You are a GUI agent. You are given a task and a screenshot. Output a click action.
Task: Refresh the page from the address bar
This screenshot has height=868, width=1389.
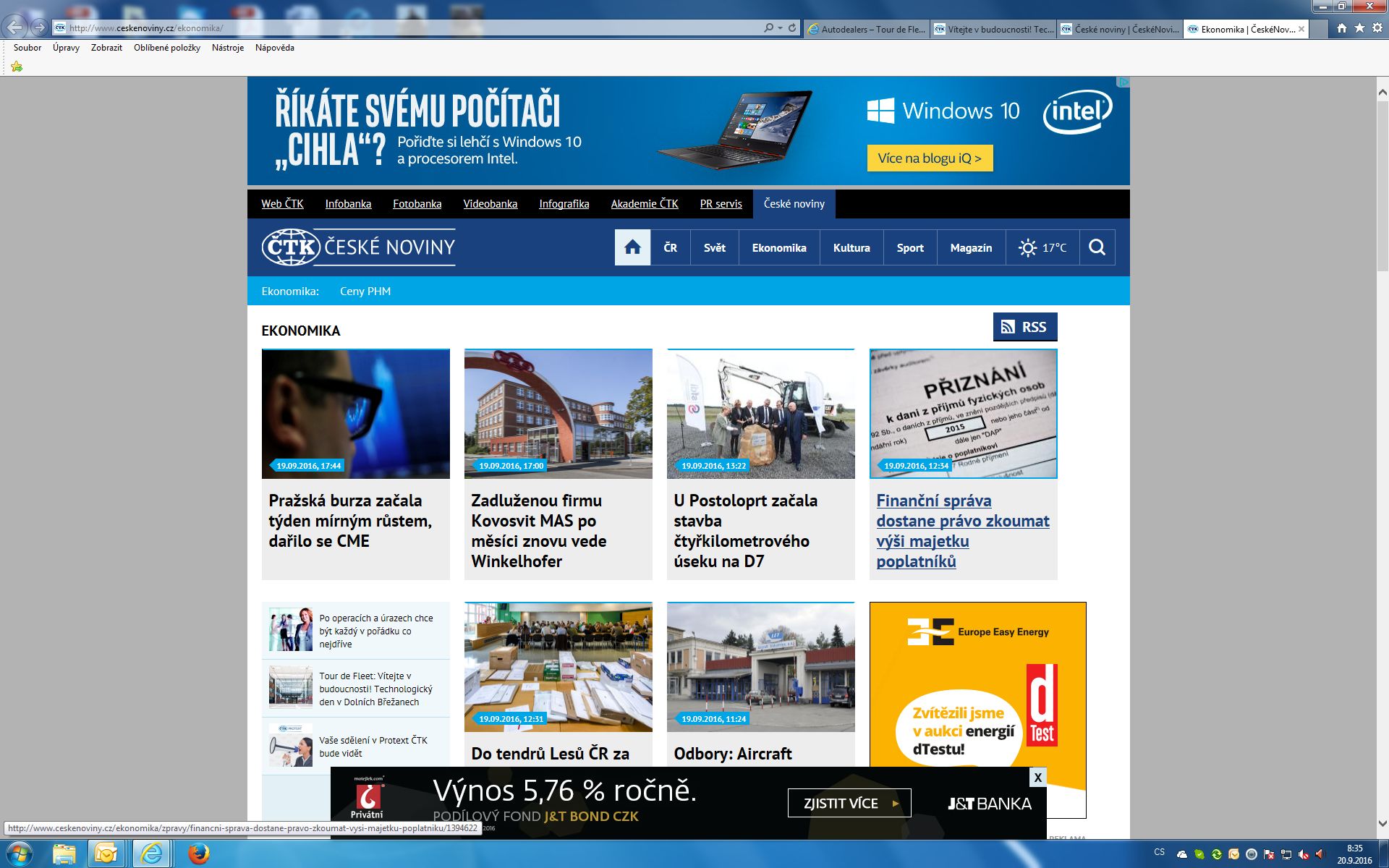pyautogui.click(x=792, y=28)
